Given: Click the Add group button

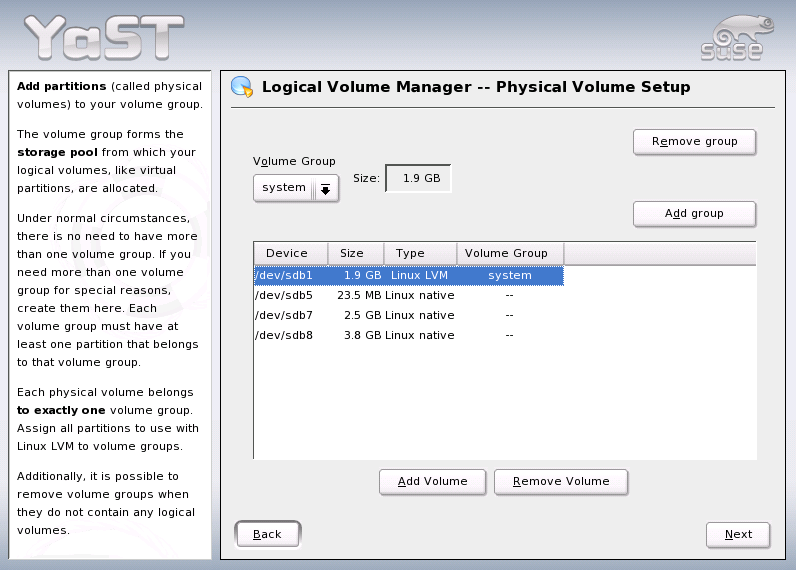Looking at the screenshot, I should (x=694, y=214).
